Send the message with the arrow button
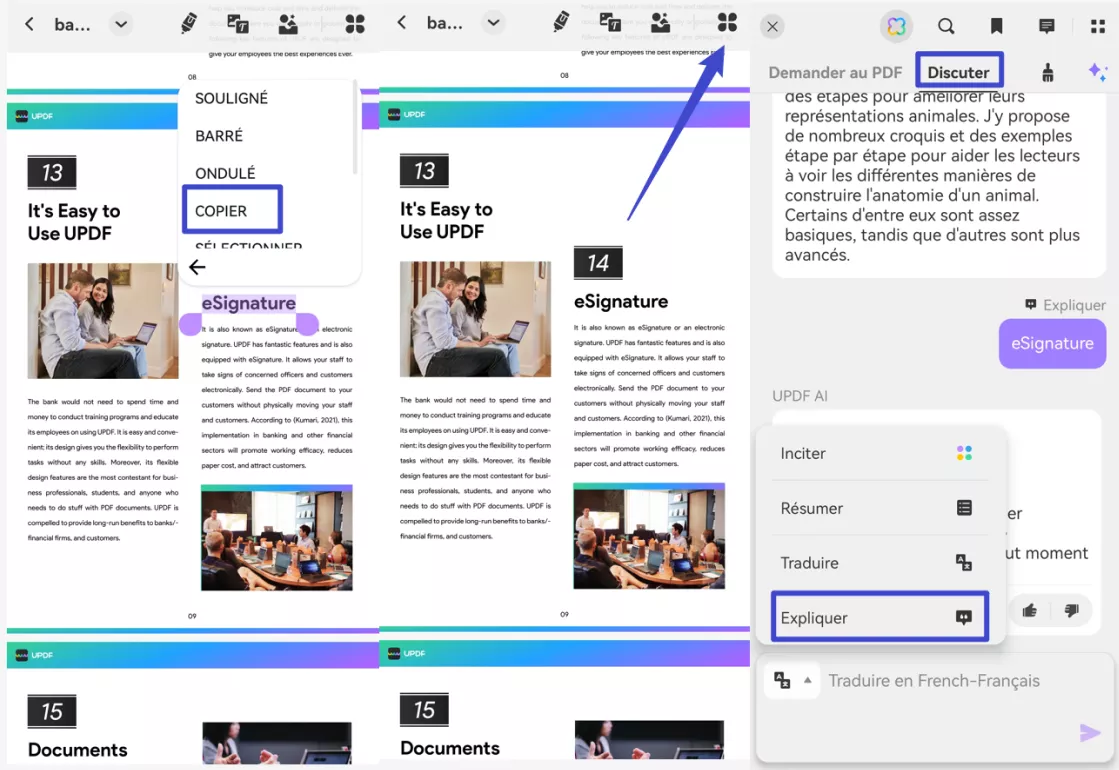The height and width of the screenshot is (770, 1119). pyautogui.click(x=1089, y=732)
